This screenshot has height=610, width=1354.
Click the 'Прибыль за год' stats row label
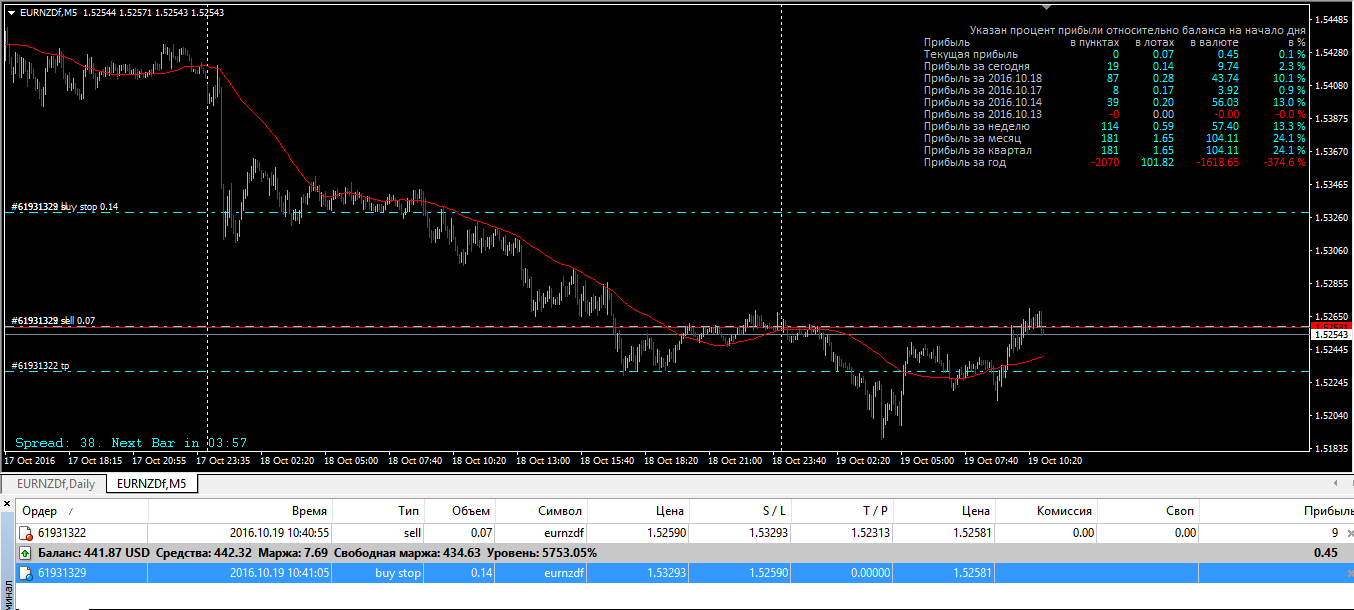[965, 162]
